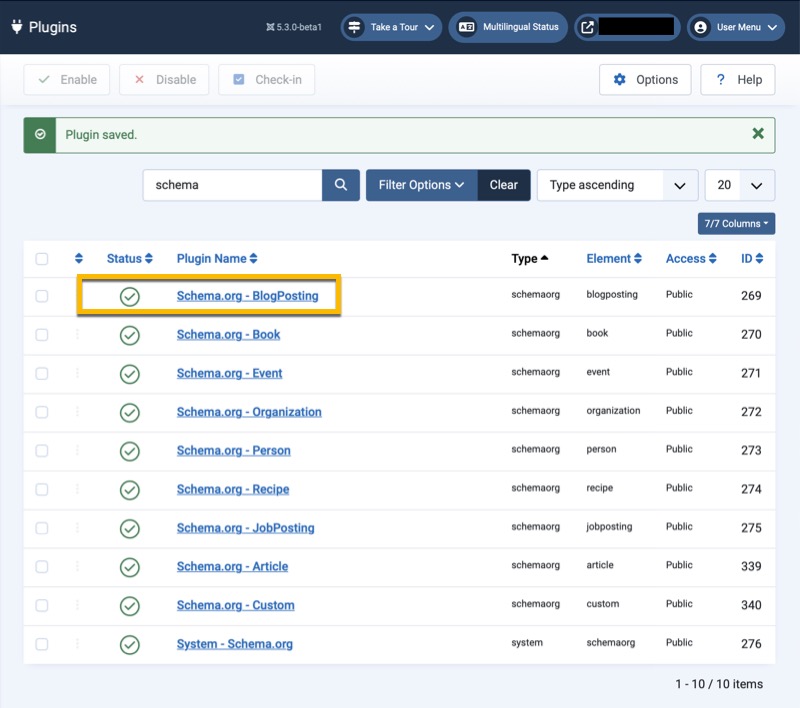Open the Schema.org - Organization plugin link
The height and width of the screenshot is (708, 800).
(249, 412)
